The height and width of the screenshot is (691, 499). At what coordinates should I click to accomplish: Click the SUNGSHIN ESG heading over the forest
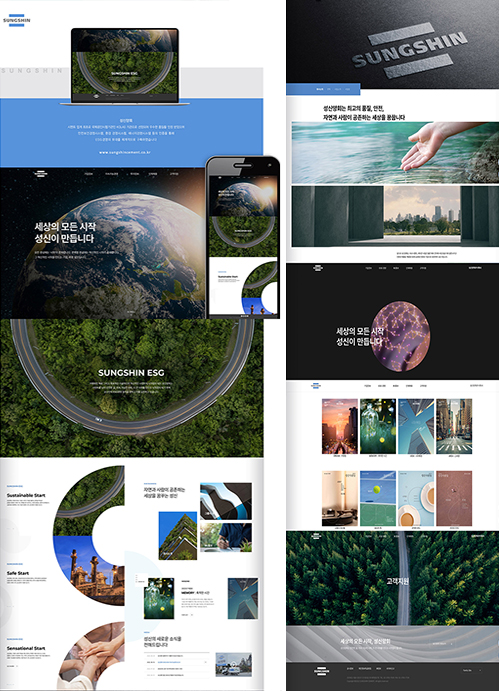tap(131, 373)
